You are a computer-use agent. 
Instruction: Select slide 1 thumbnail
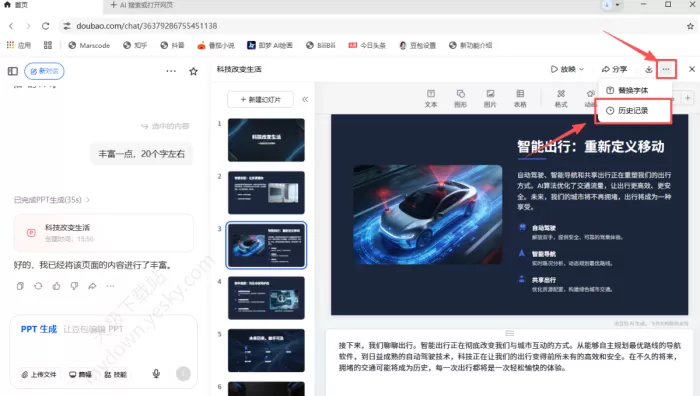pyautogui.click(x=266, y=140)
